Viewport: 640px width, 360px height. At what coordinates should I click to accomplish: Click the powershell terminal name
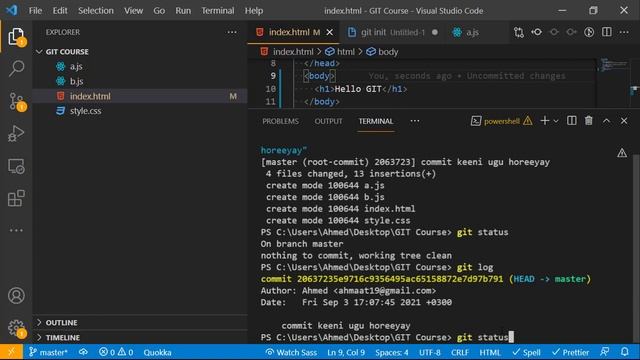pyautogui.click(x=502, y=121)
